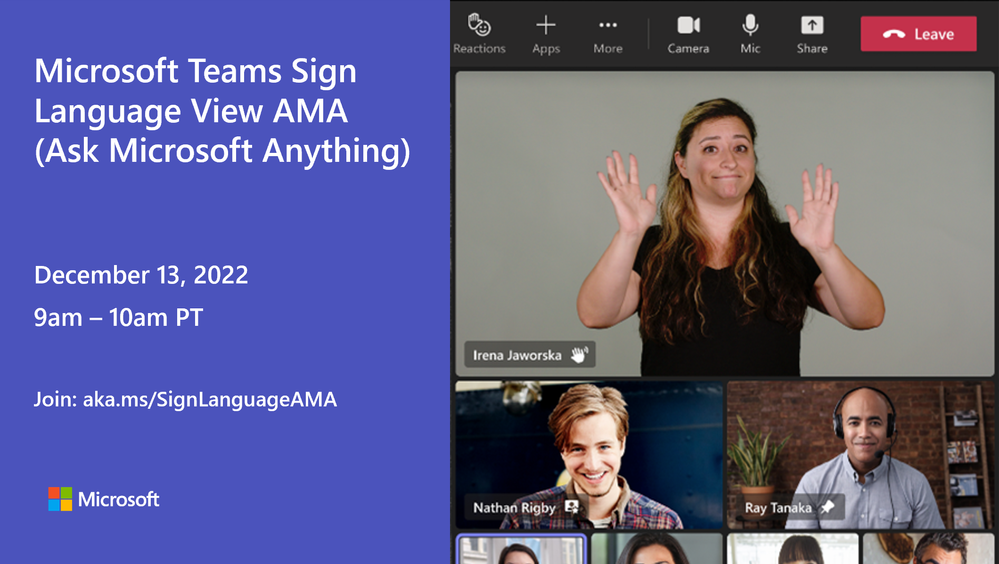Screen dimensions: 999x564
Task: Leave the meeting with red Leave button
Action: tap(918, 34)
